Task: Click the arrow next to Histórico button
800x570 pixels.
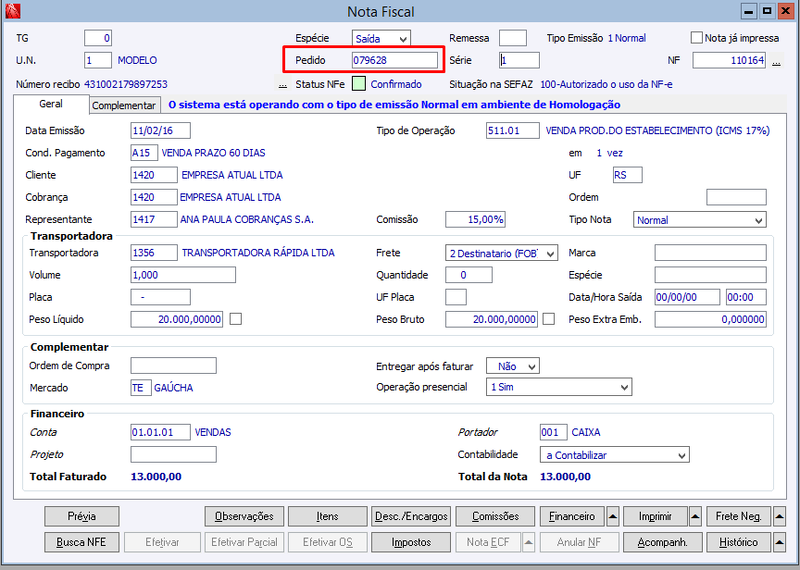Action: coord(779,542)
